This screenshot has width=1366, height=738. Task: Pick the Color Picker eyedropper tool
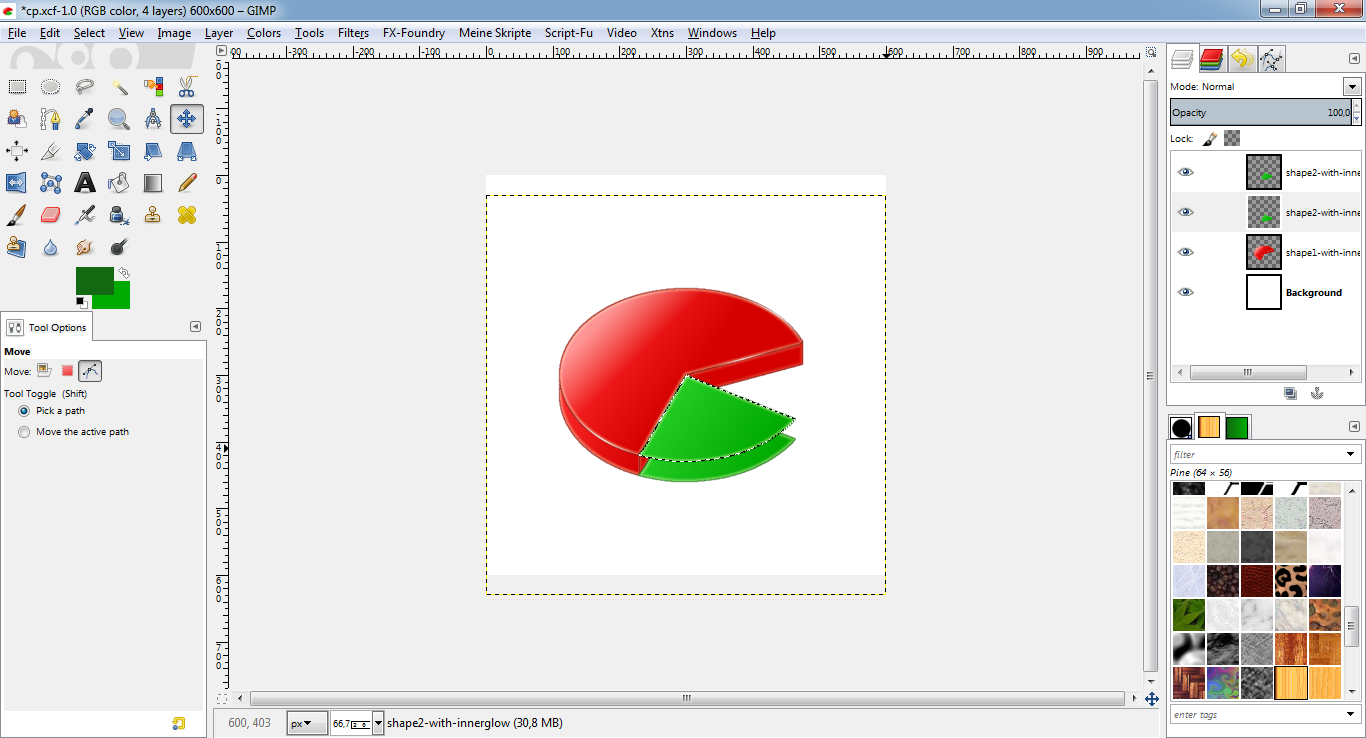click(85, 119)
